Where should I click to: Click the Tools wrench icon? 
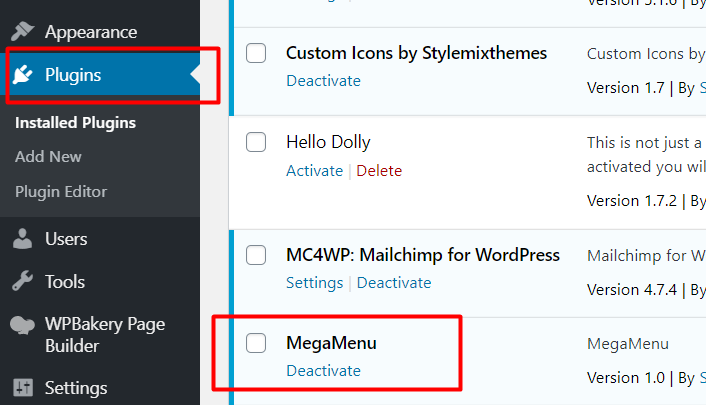pos(22,282)
